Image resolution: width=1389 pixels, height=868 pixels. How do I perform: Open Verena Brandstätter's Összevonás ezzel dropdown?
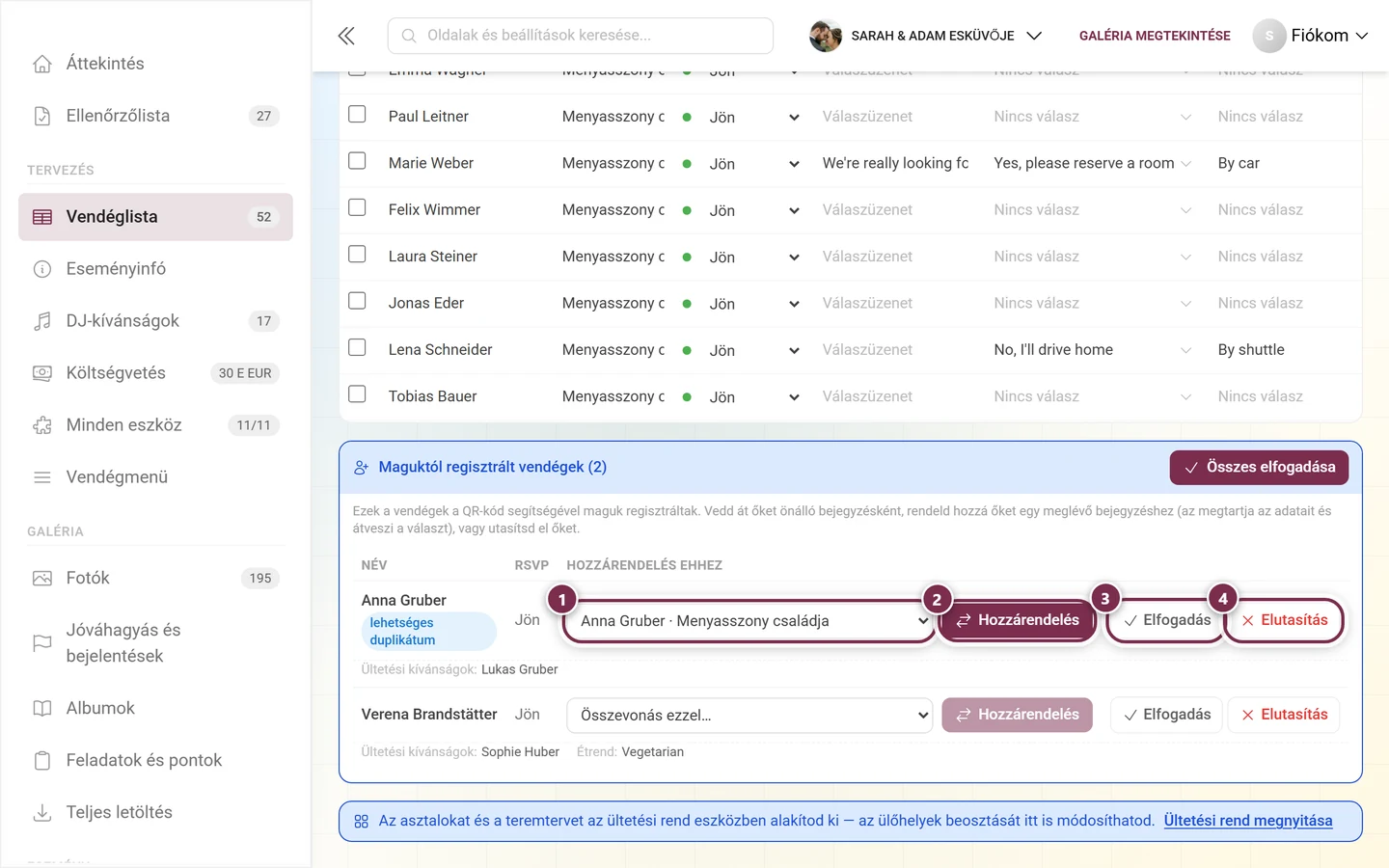749,716
